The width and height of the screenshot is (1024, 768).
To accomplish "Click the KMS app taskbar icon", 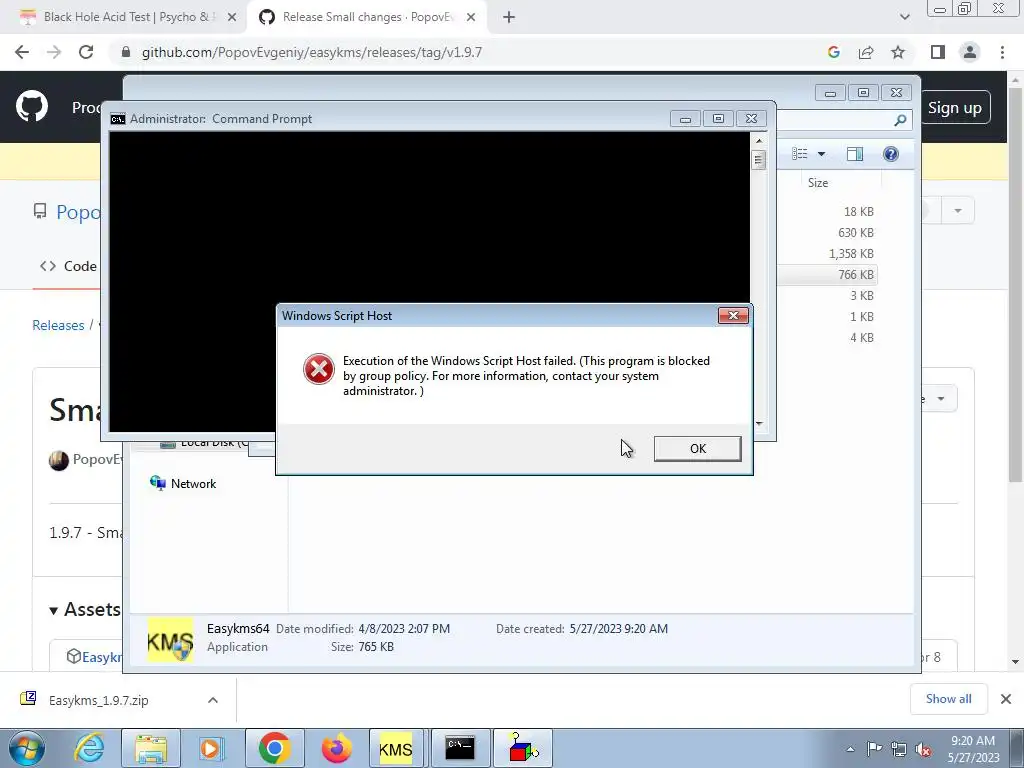I will pyautogui.click(x=396, y=748).
